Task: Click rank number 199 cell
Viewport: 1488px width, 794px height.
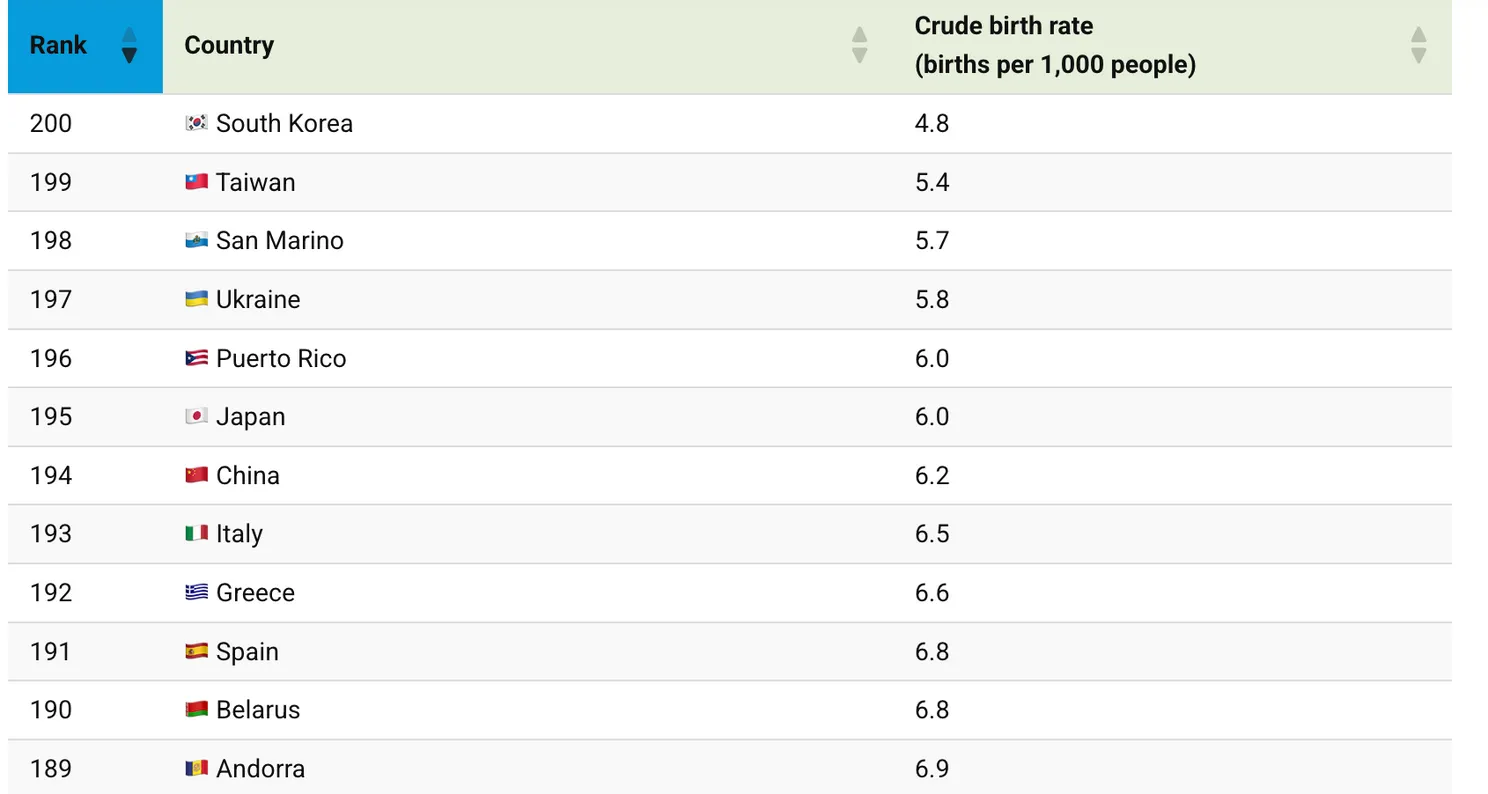Action: [x=51, y=182]
